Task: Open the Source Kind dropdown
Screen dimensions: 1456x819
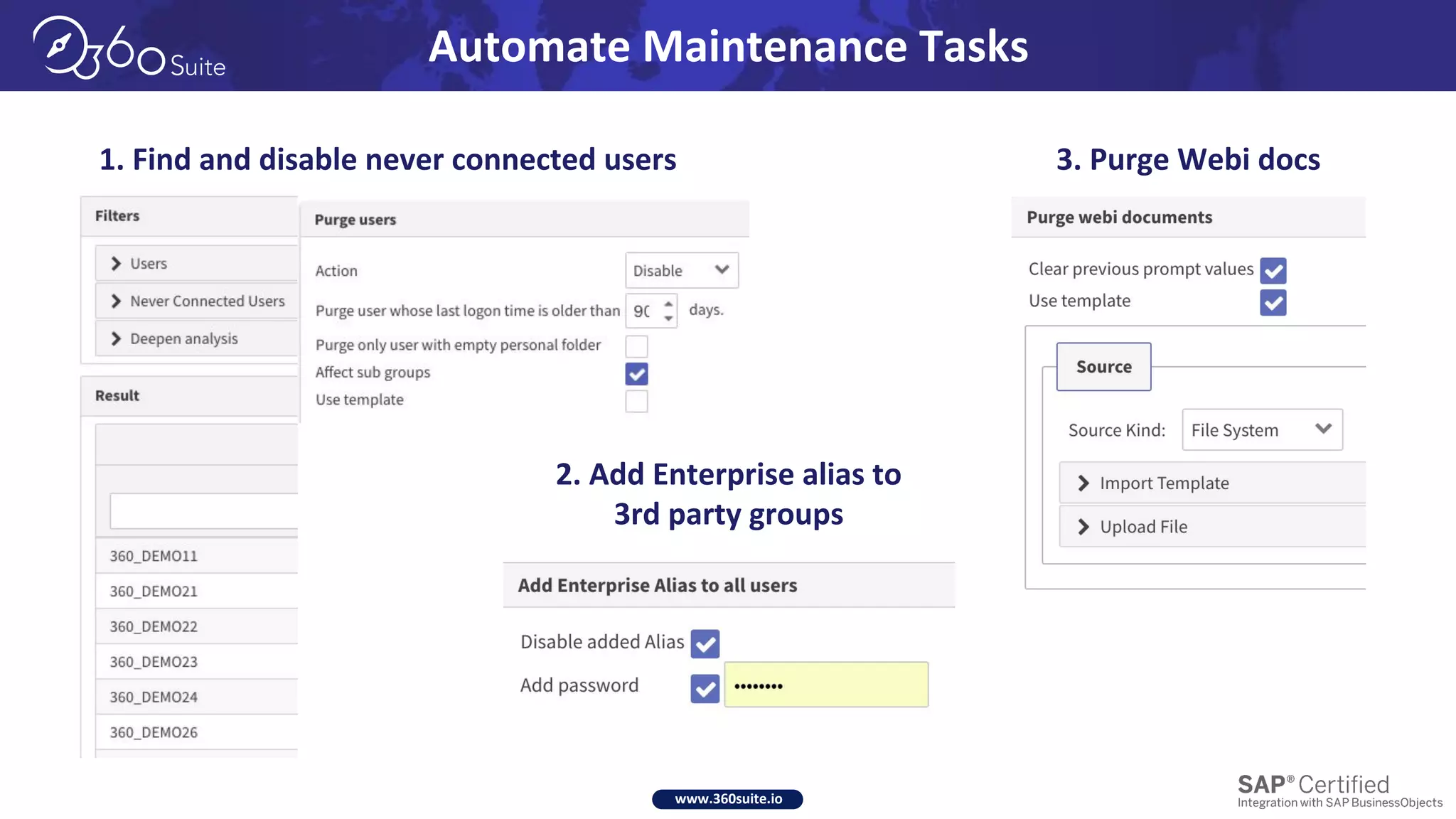Action: tap(1262, 429)
